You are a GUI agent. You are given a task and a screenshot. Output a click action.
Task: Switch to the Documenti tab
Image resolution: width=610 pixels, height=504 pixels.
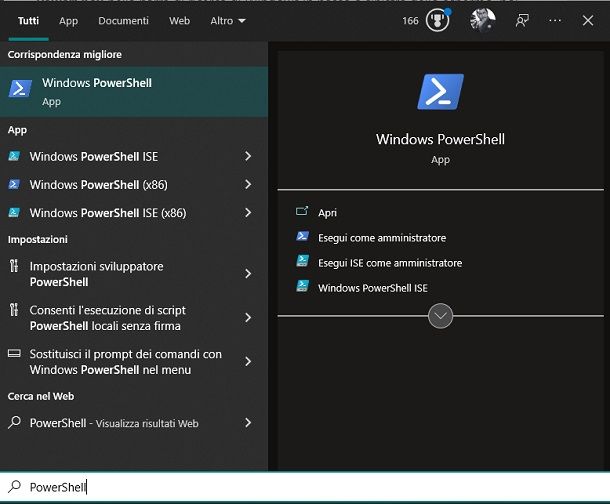click(123, 21)
